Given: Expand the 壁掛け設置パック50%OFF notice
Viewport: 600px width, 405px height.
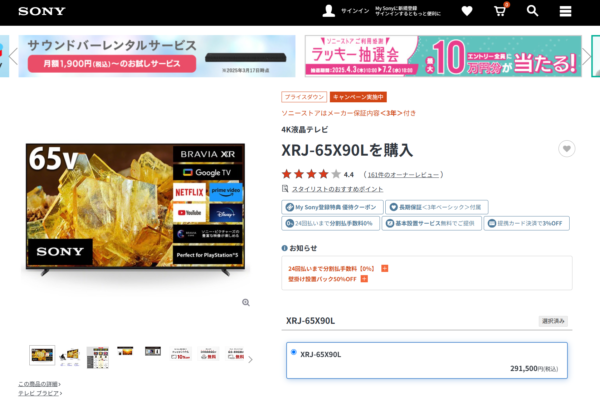Looking at the screenshot, I should [364, 279].
